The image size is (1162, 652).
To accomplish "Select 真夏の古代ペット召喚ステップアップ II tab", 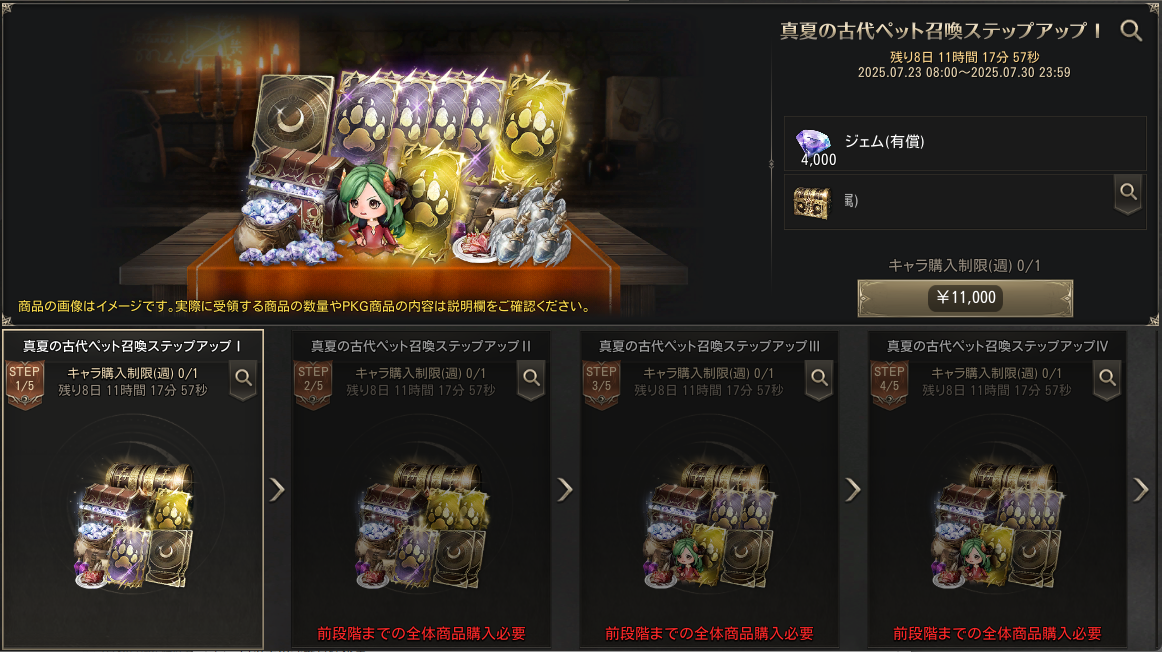I will [x=420, y=346].
